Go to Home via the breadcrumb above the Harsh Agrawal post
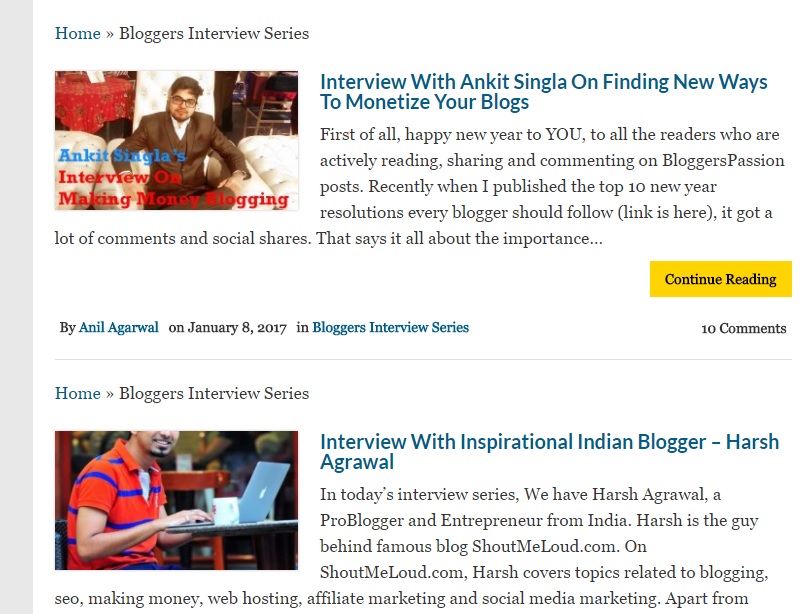Image resolution: width=810 pixels, height=614 pixels. coord(77,393)
